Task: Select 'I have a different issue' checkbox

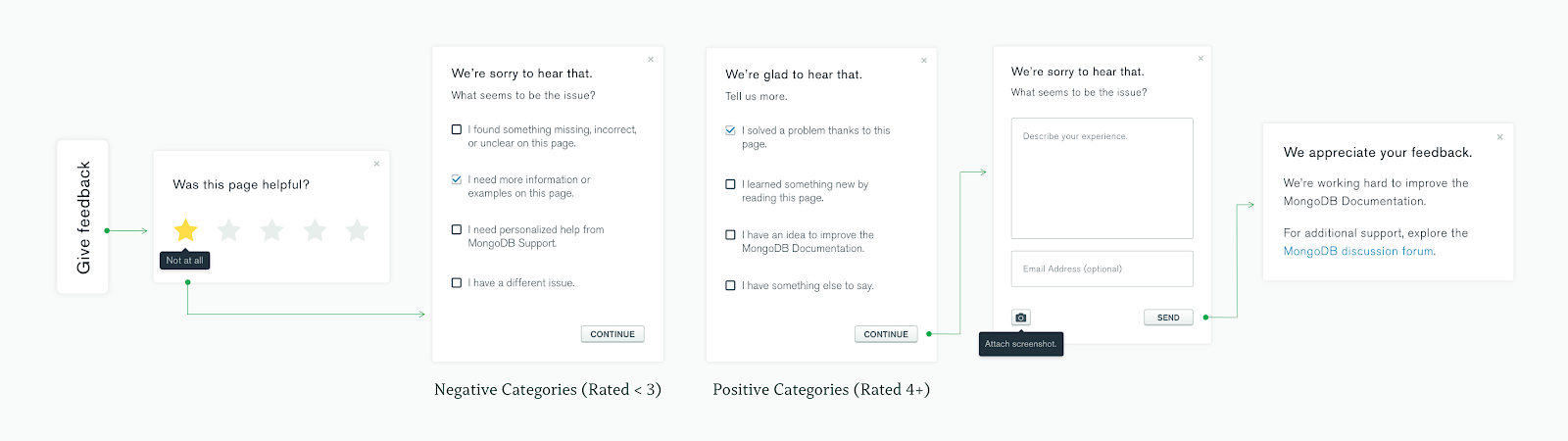Action: [457, 283]
